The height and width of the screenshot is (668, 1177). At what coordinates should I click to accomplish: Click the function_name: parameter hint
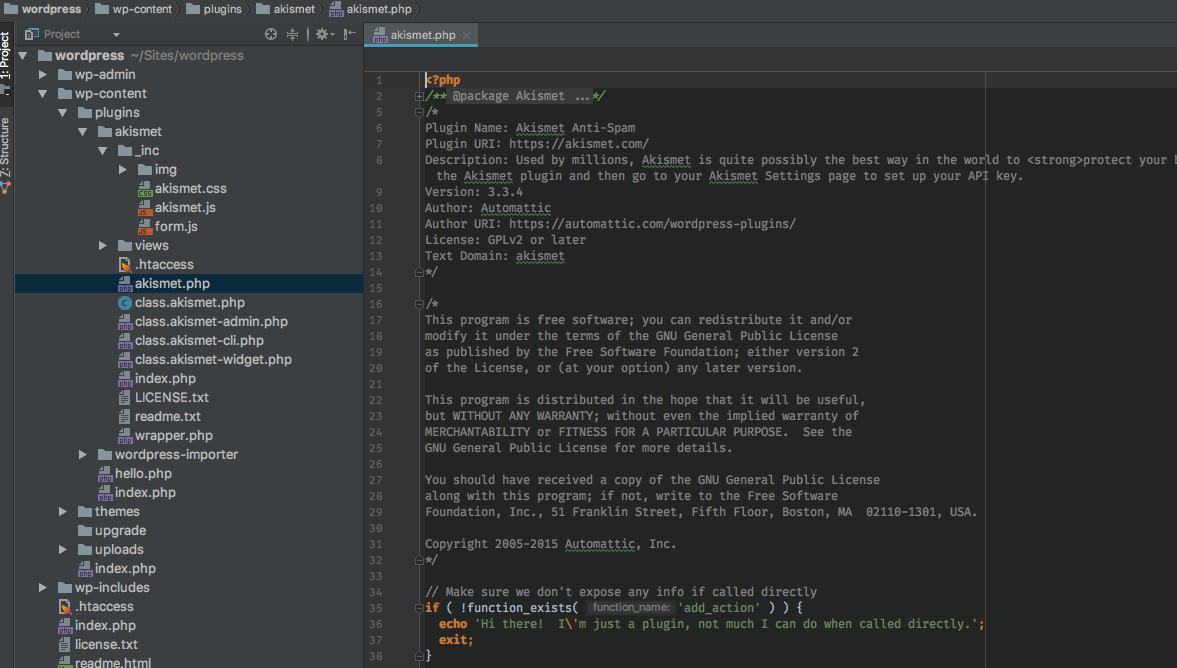pos(631,608)
